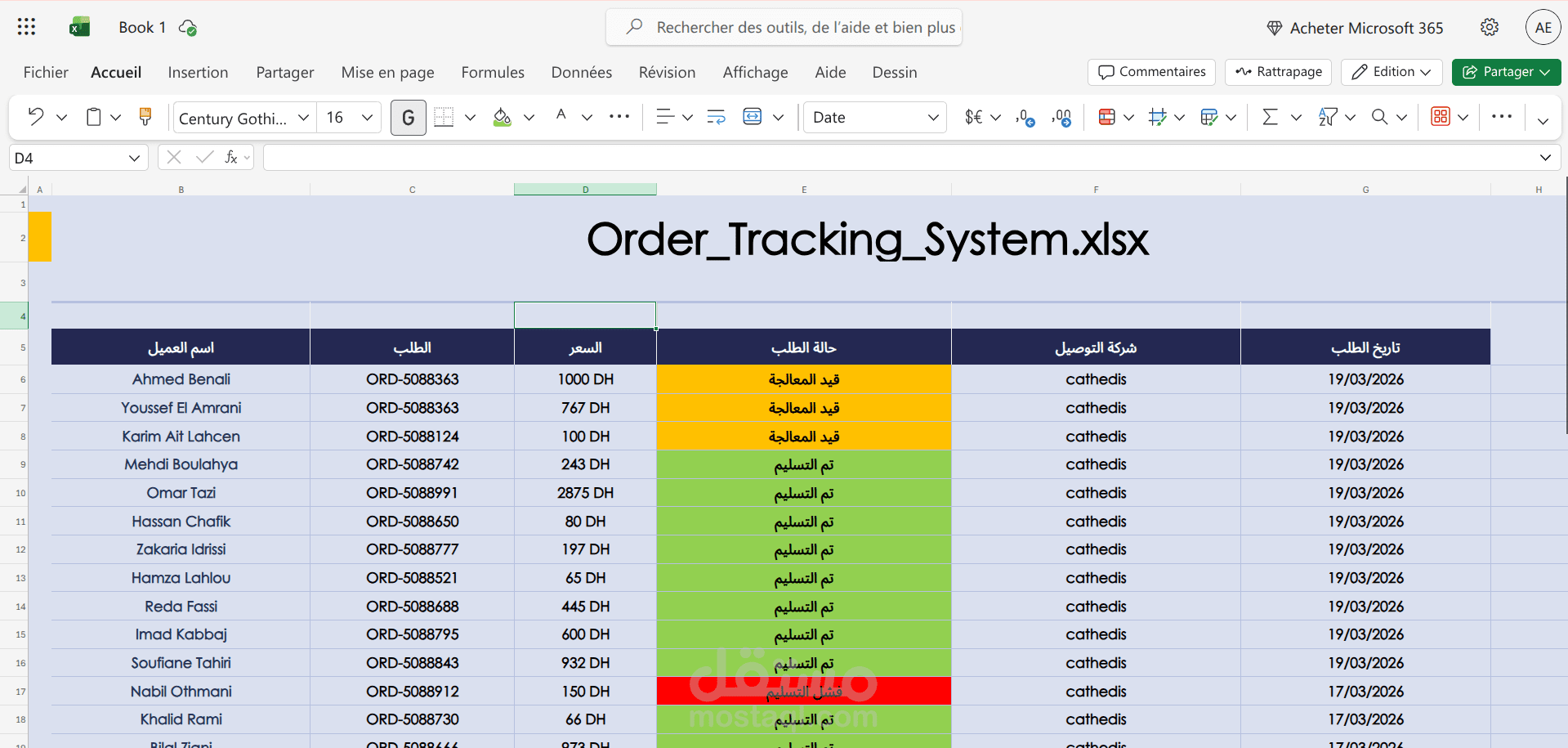Viewport: 1568px width, 748px height.
Task: Select the cell containing Ahmed Benali
Action: (x=181, y=378)
